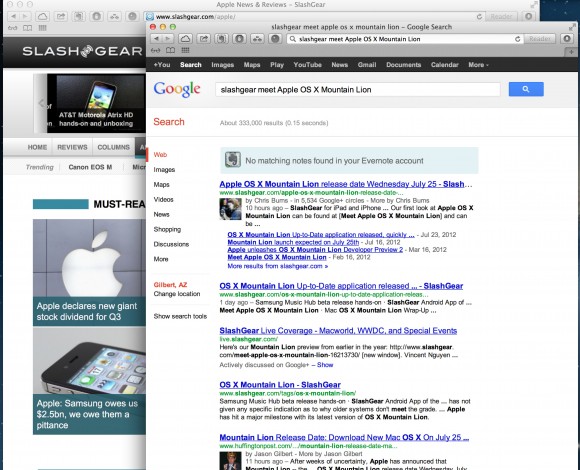Open YouTube in Google top bar
Image resolution: width=580 pixels, height=470 pixels.
(x=307, y=65)
